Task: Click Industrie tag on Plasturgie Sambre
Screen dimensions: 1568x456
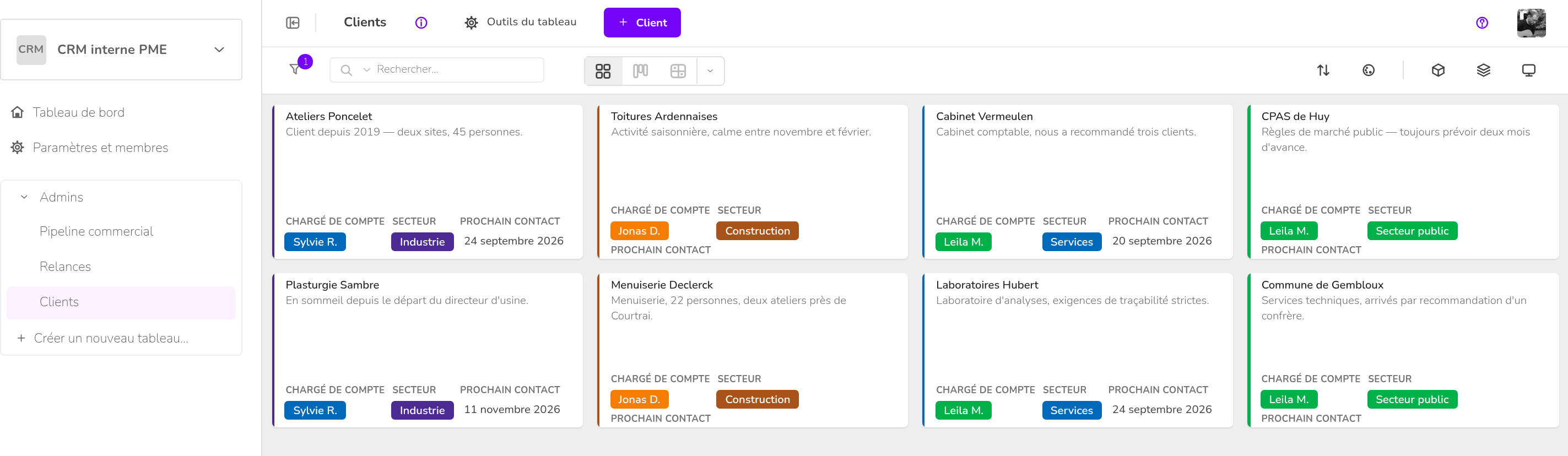Action: [423, 410]
